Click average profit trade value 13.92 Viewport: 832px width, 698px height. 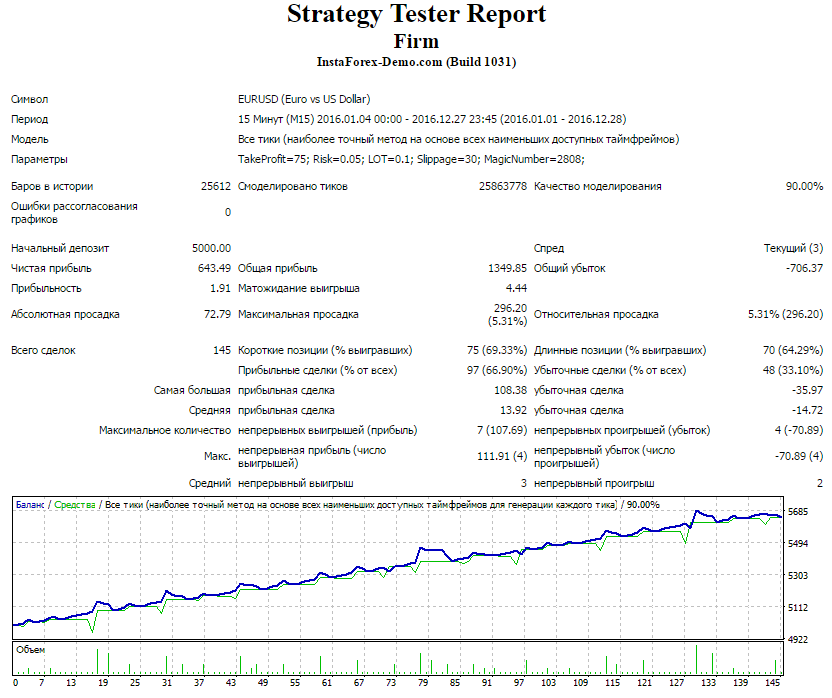click(514, 411)
